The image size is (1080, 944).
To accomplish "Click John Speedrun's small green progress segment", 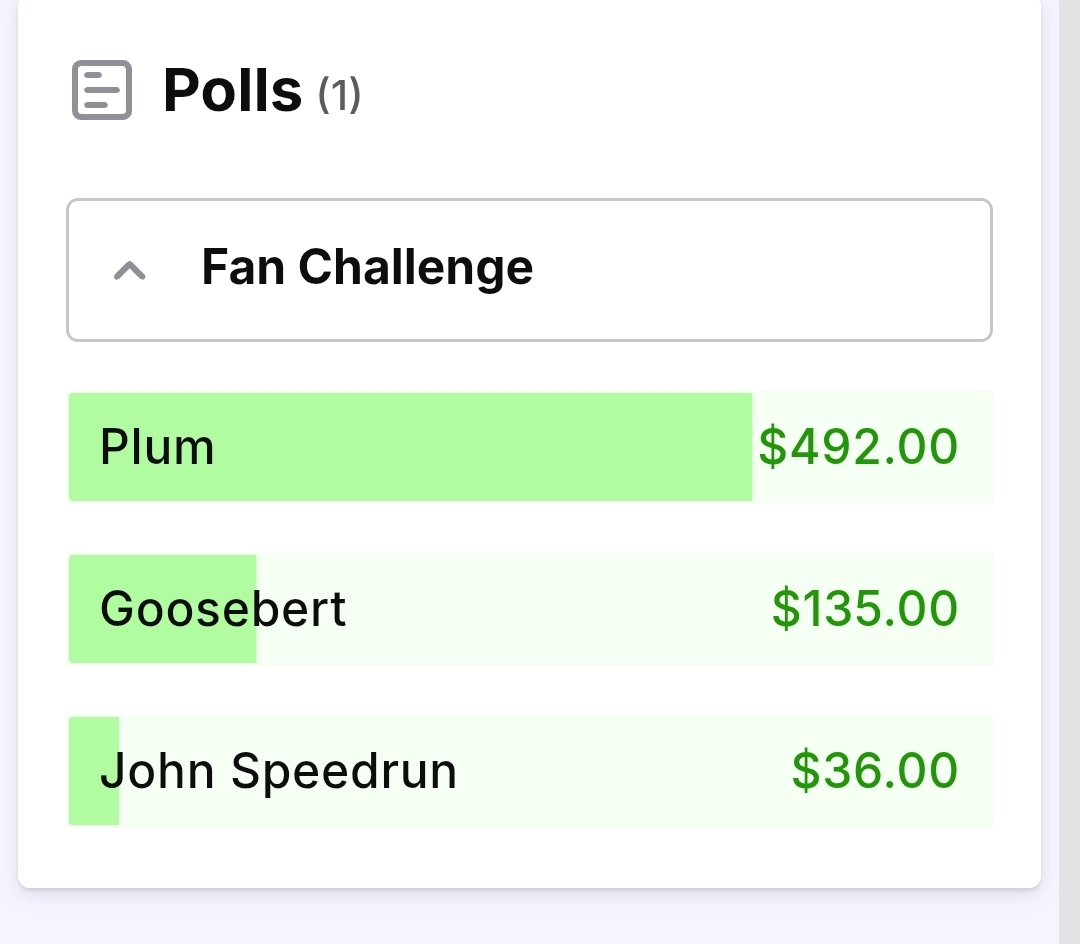I will tap(94, 770).
